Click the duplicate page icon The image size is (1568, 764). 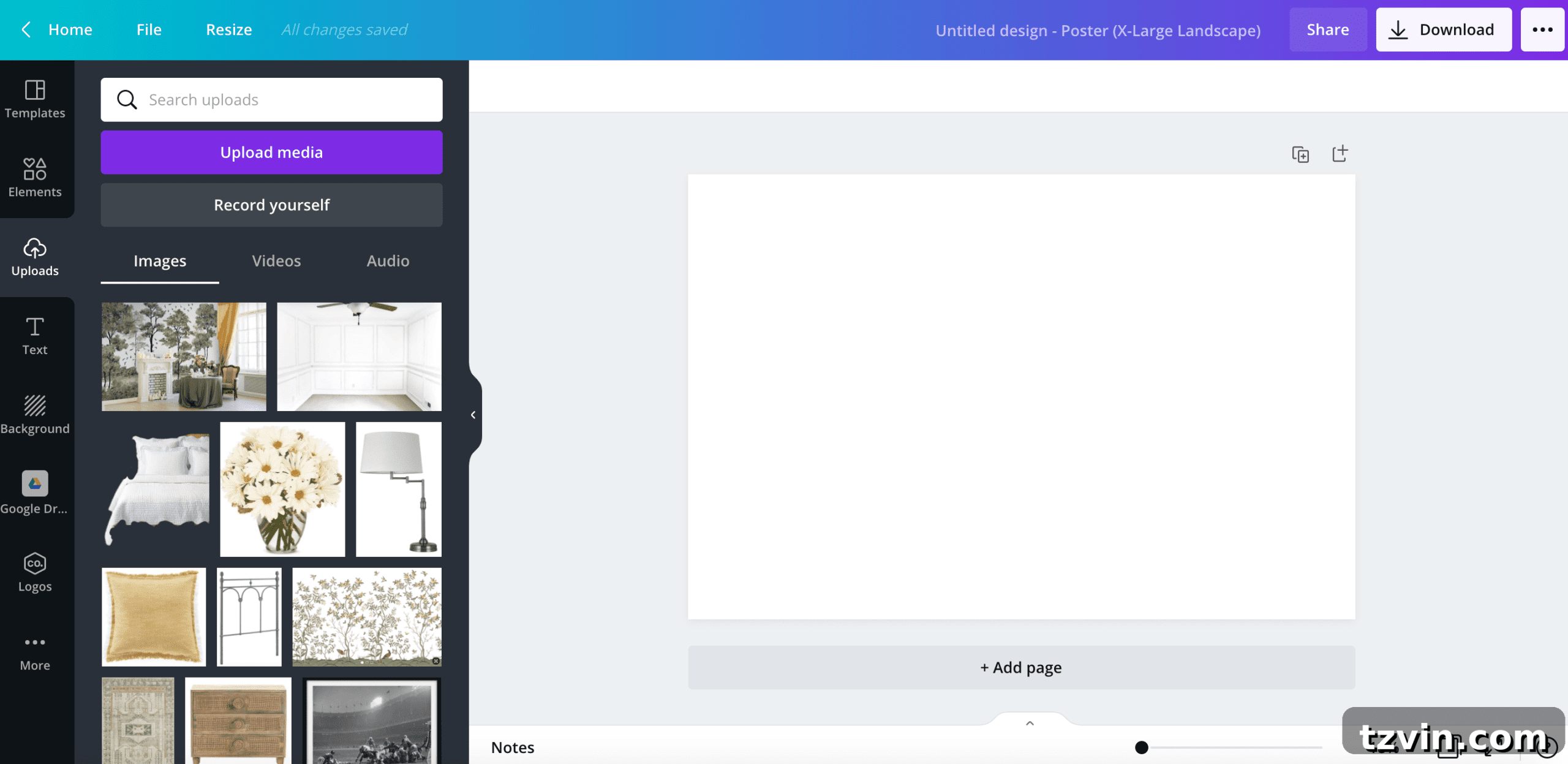(x=1300, y=154)
